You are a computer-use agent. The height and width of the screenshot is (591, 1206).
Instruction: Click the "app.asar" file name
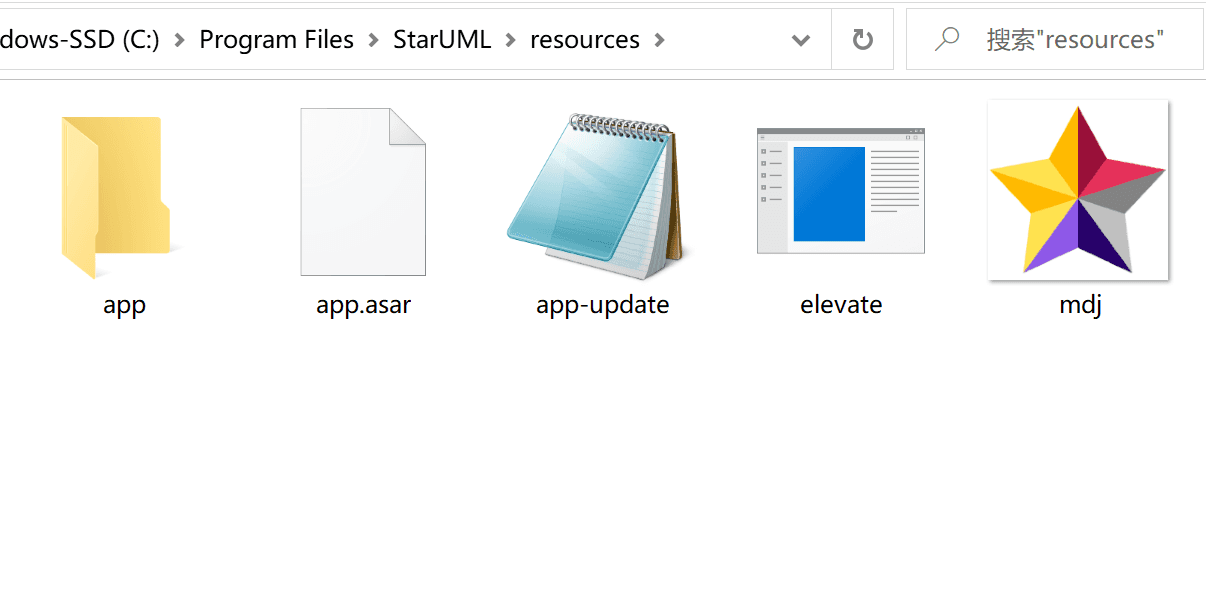(x=363, y=305)
